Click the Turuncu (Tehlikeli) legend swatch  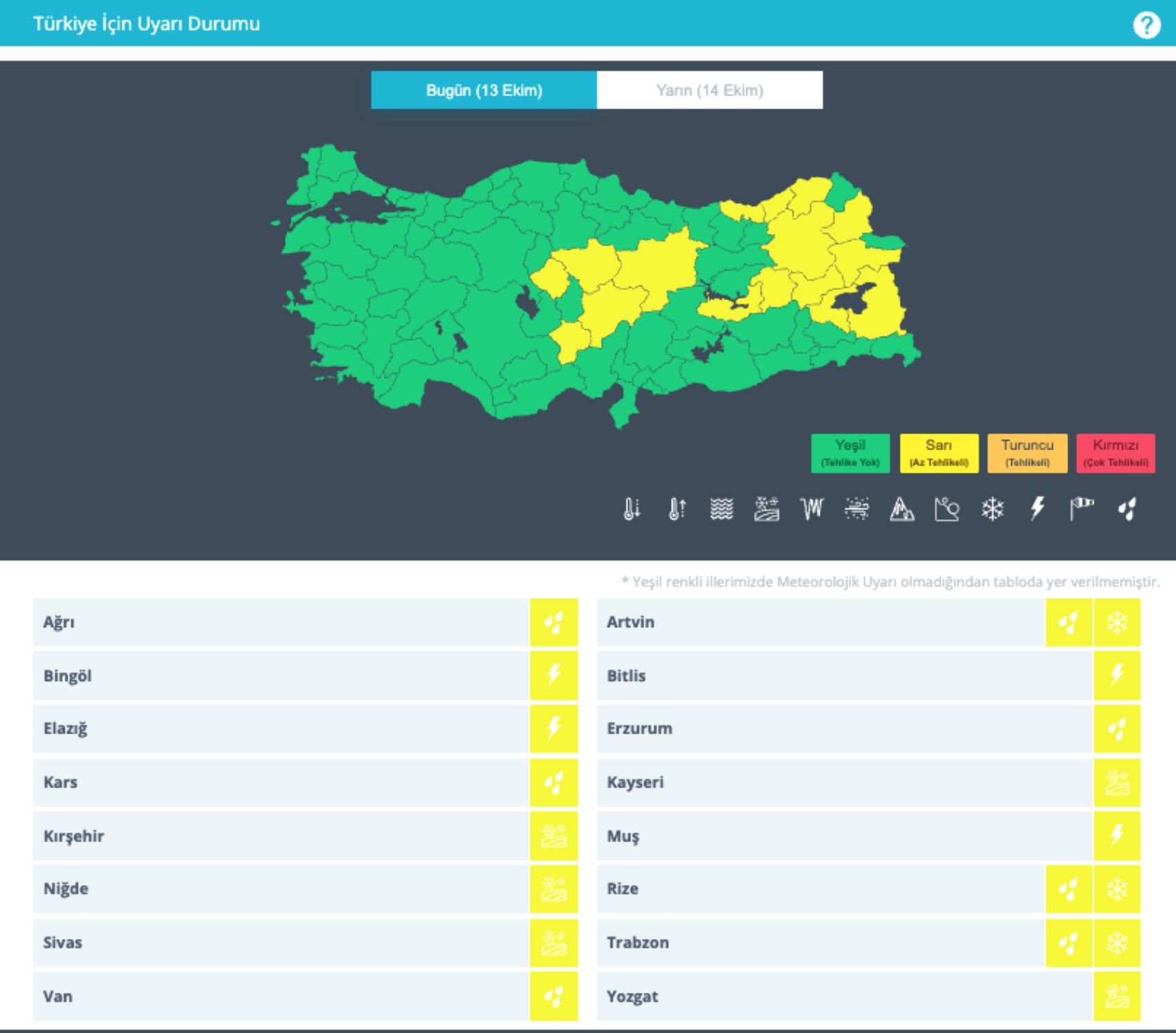[1027, 453]
